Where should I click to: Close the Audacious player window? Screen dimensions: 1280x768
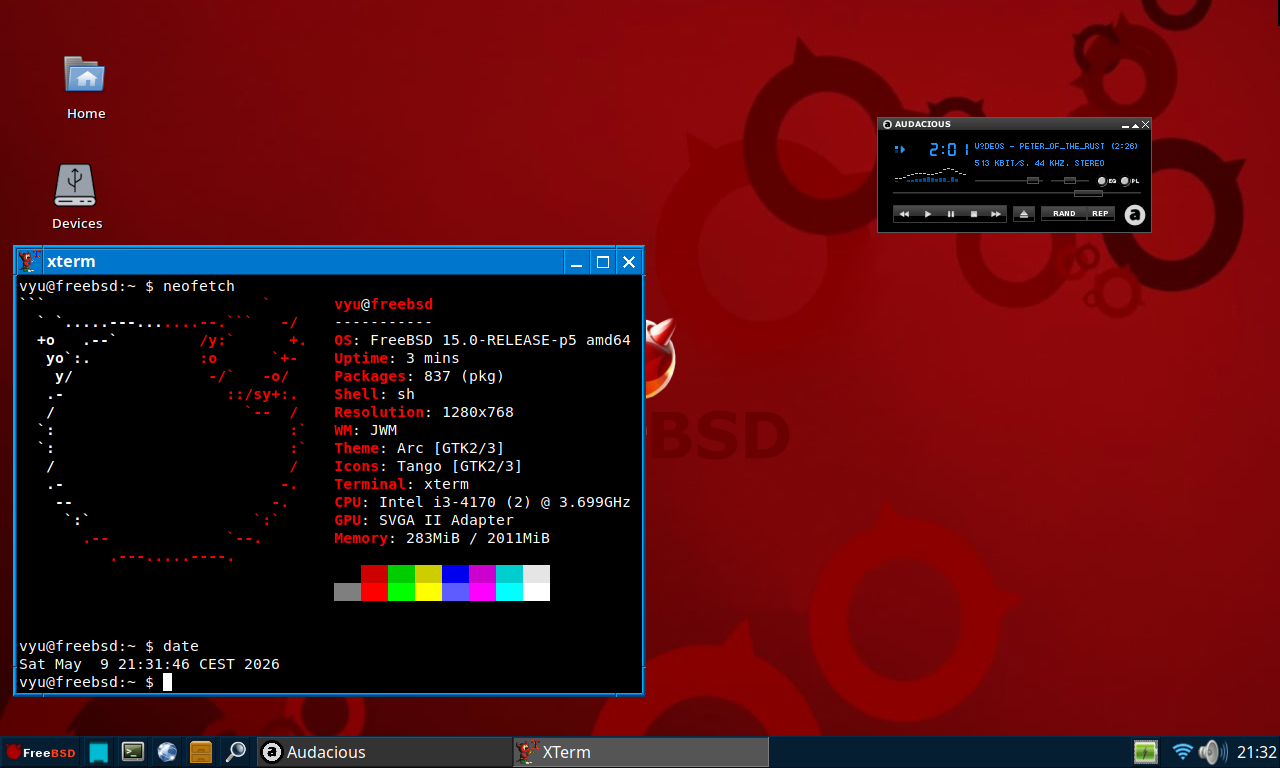pyautogui.click(x=1146, y=125)
